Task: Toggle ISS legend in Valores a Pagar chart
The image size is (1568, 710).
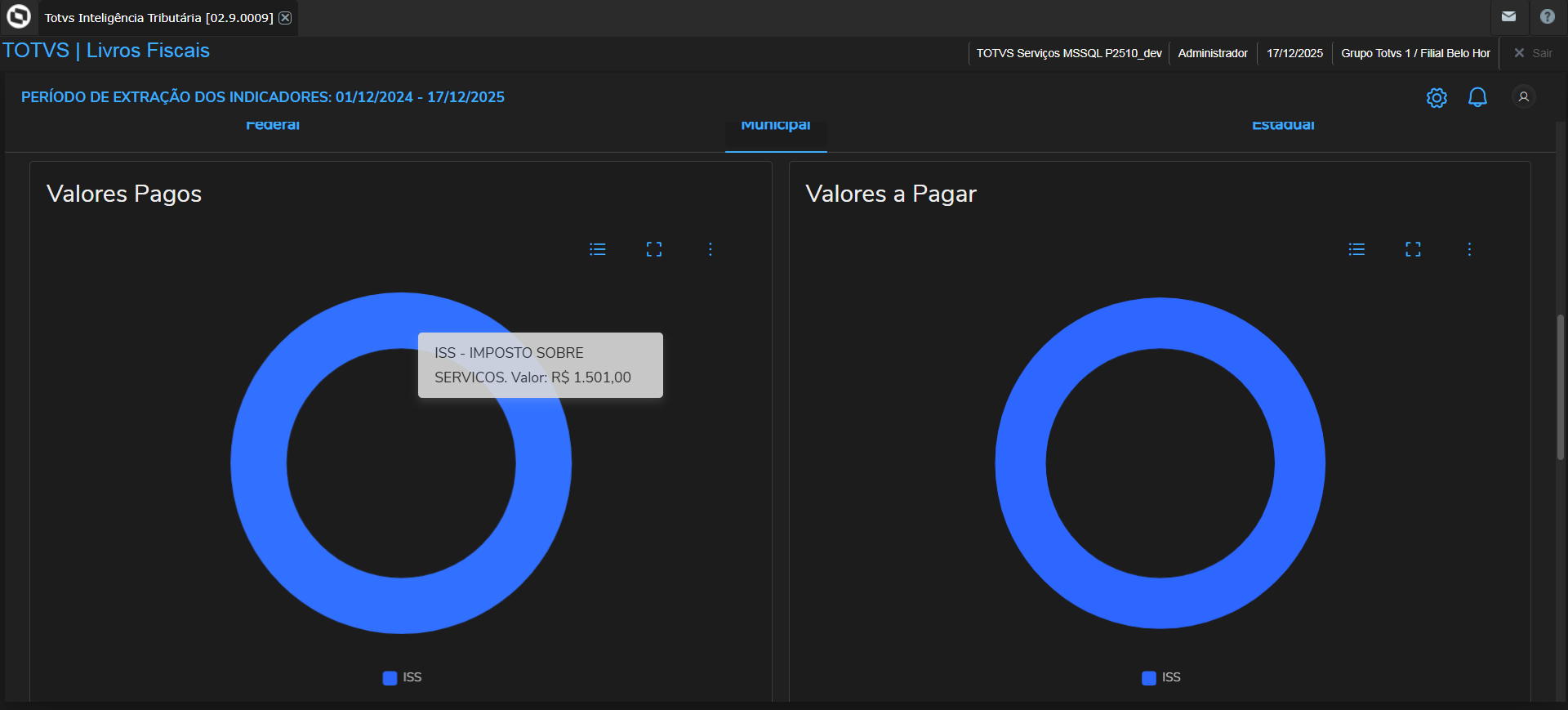Action: 1161,677
